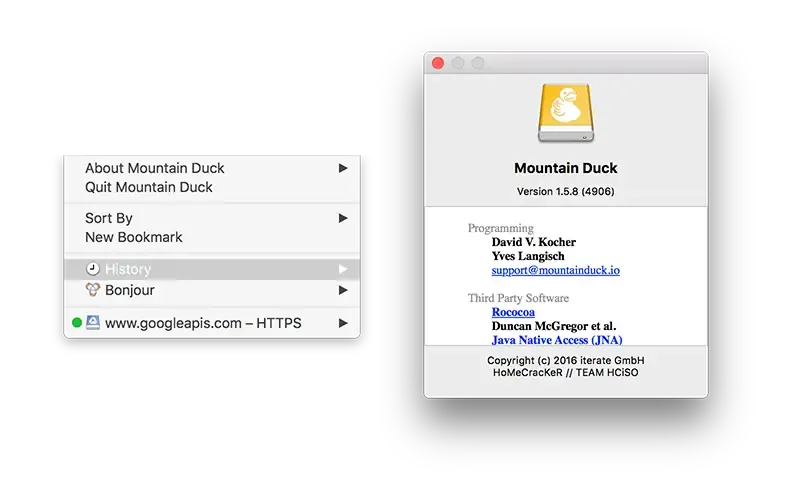Click the Third Party Software heading
Image resolution: width=800 pixels, height=500 pixels.
[x=518, y=298]
